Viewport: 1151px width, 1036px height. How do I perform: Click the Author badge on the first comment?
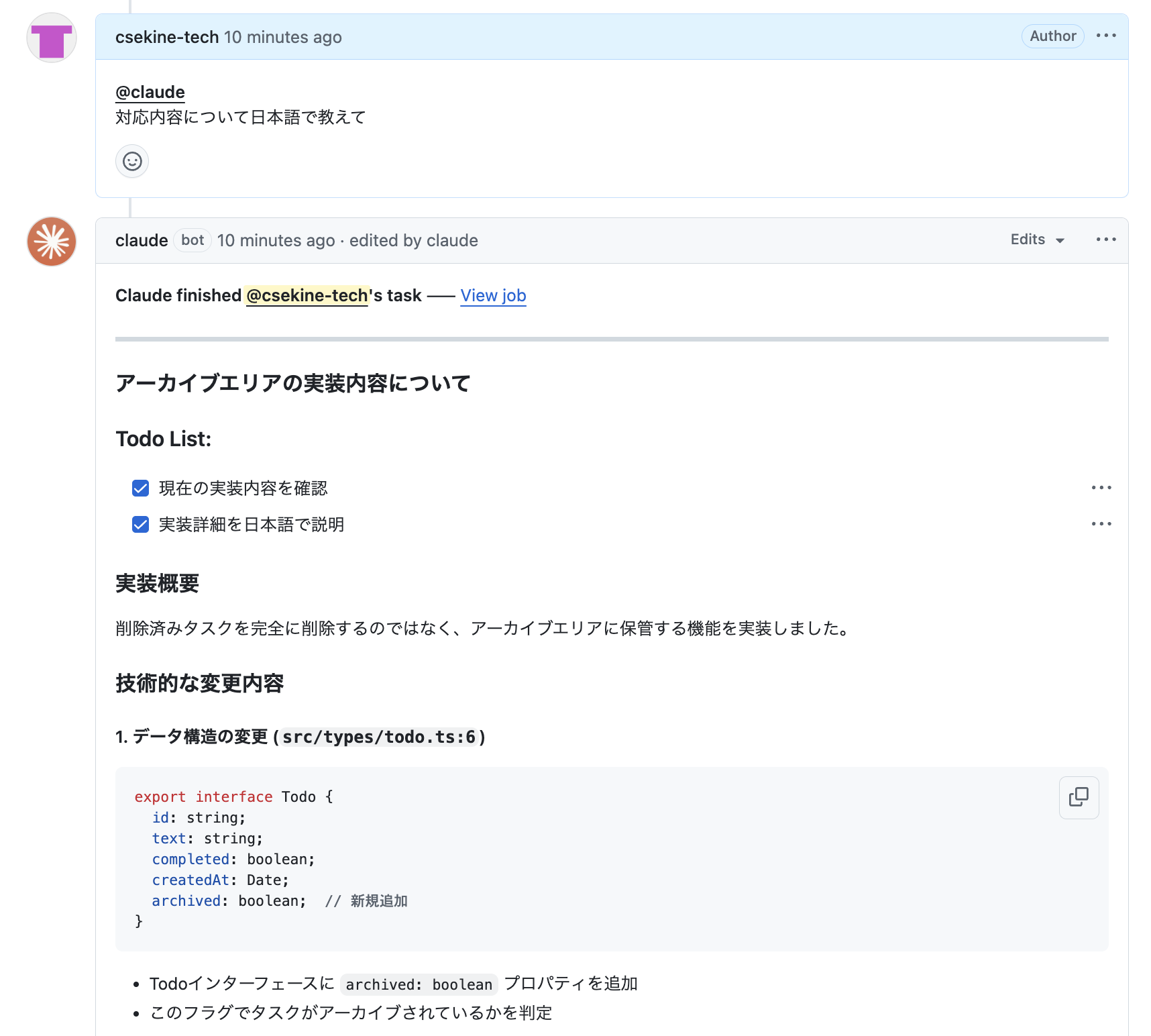(x=1052, y=36)
